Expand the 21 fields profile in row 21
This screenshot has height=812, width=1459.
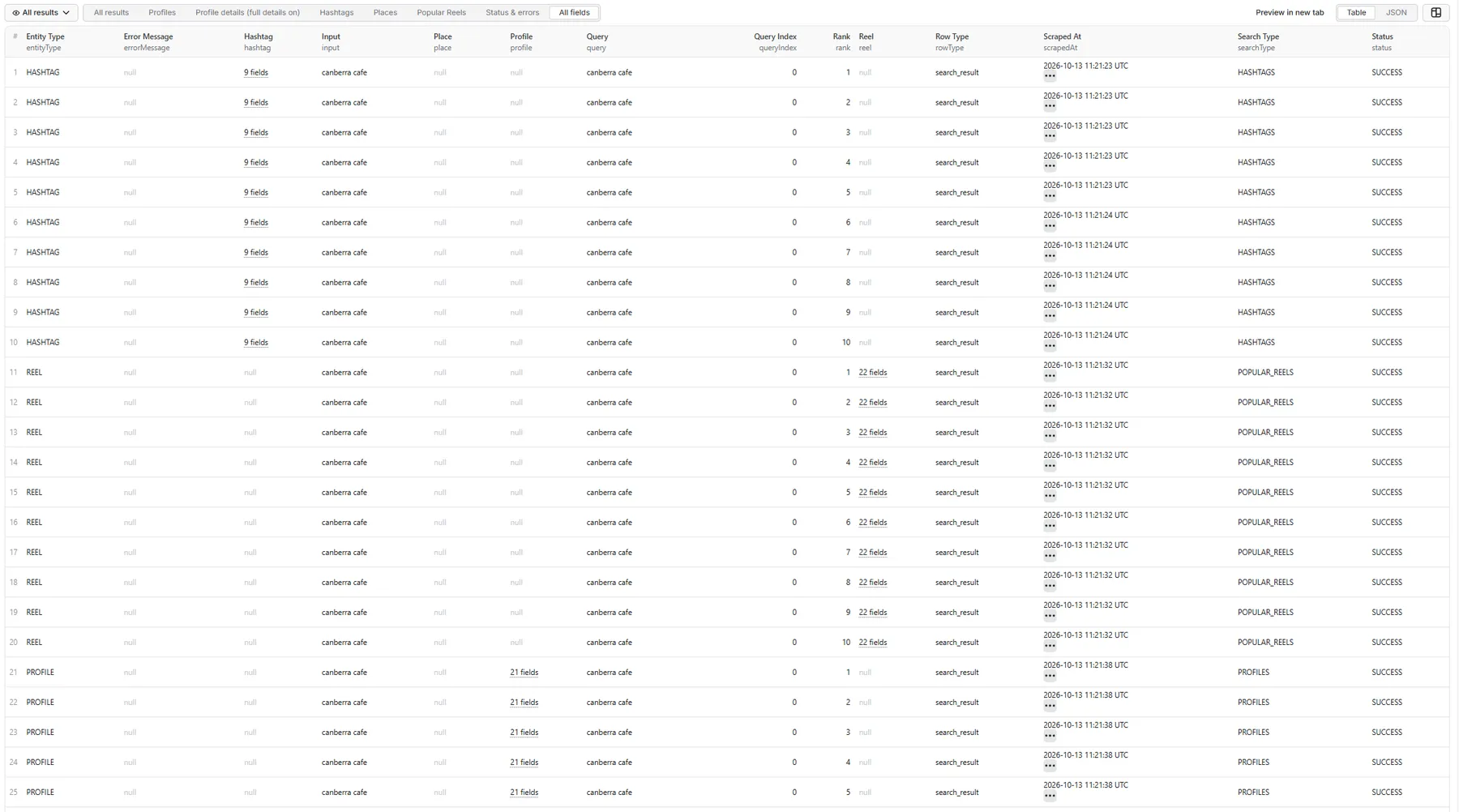point(524,673)
